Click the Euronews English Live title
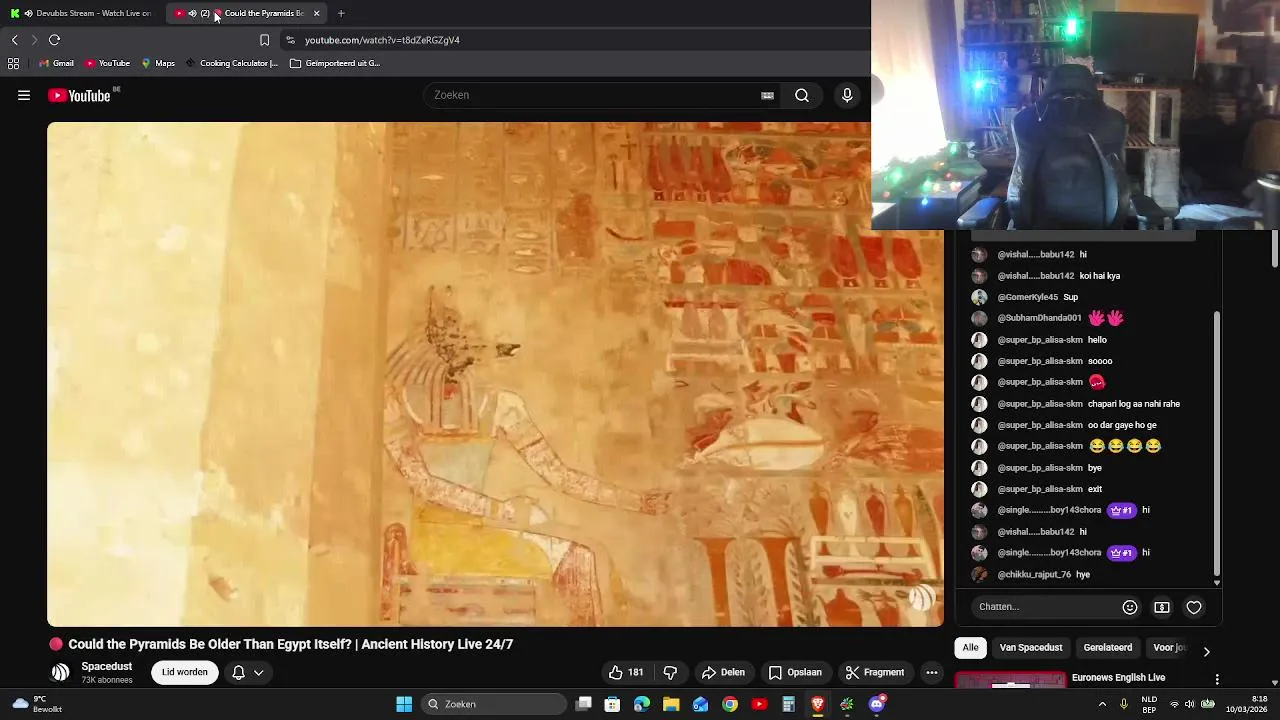Screen dimensions: 1280x720 [1118, 678]
